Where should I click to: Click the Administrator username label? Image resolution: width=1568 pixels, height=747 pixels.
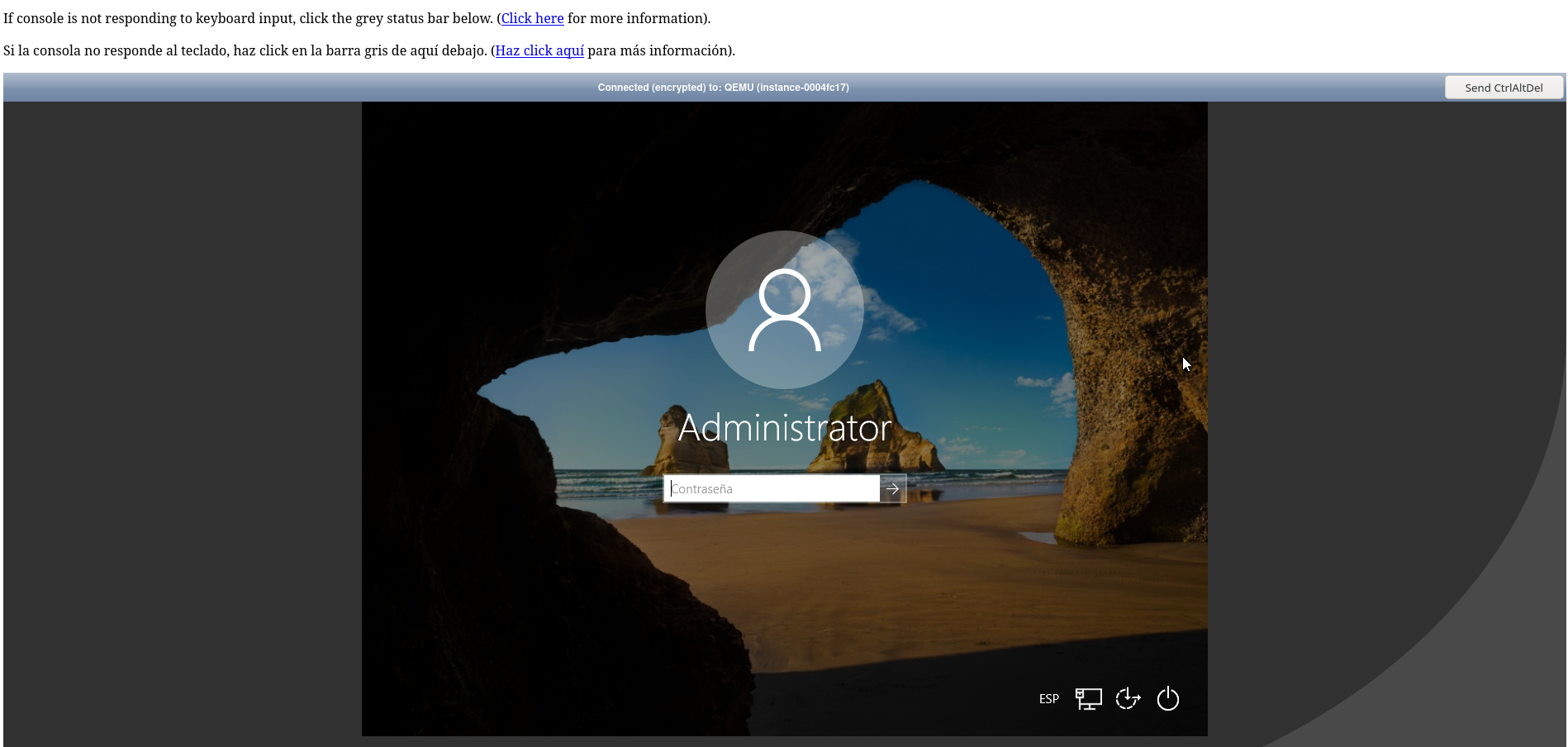pyautogui.click(x=784, y=428)
